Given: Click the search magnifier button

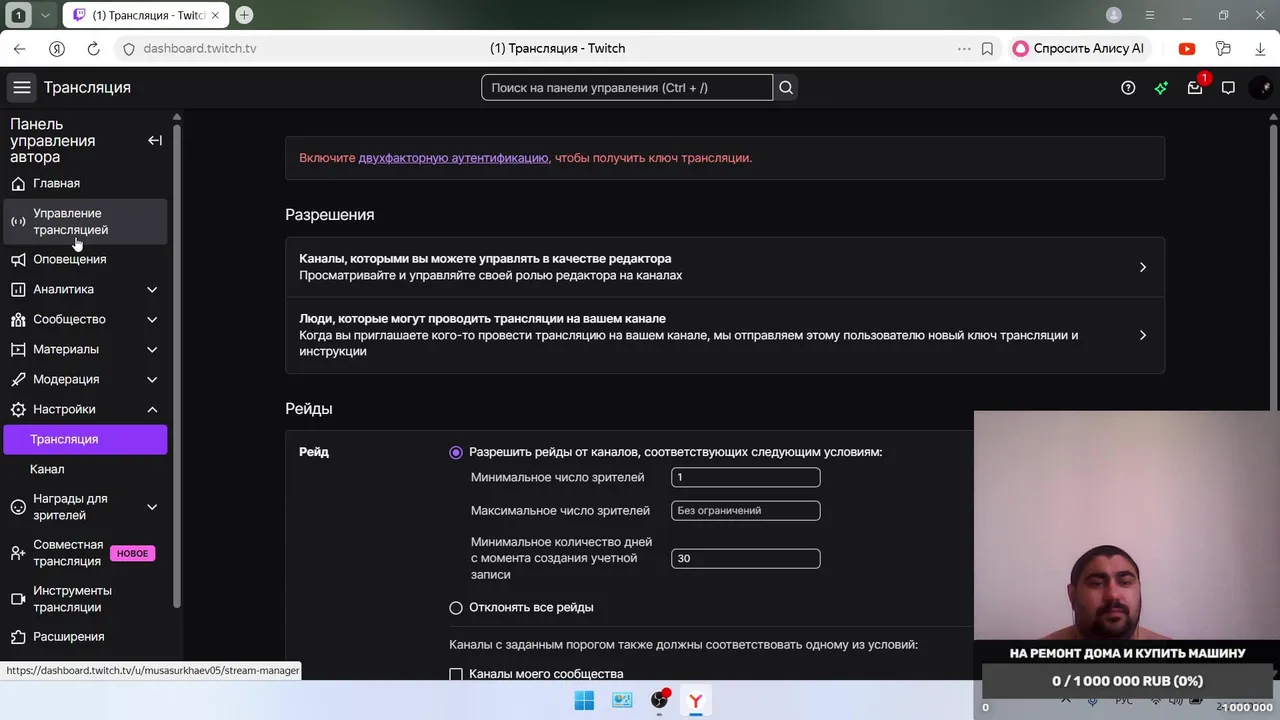Looking at the screenshot, I should coord(786,88).
